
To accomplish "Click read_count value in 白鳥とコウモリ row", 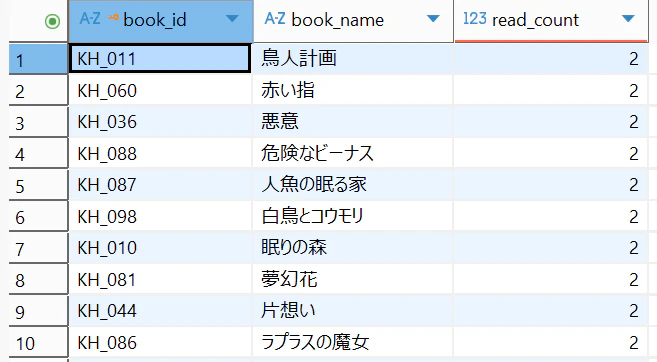I will pos(634,216).
